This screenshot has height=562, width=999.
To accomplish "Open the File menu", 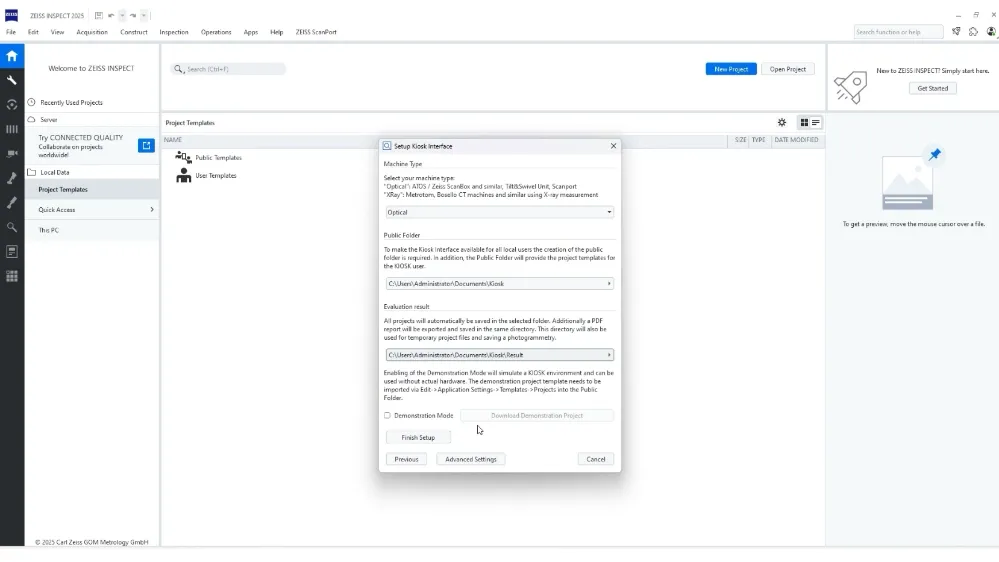I will coord(11,32).
